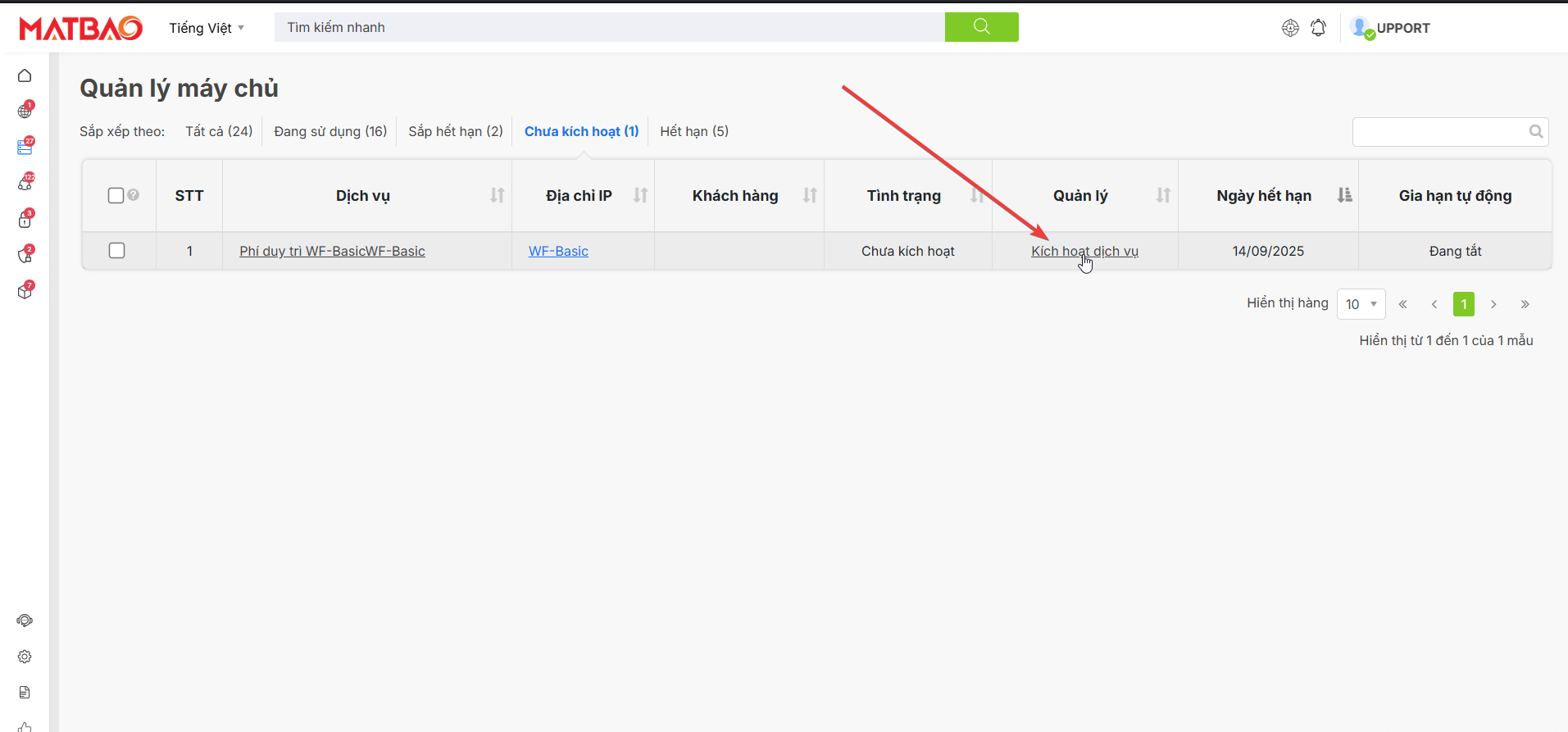
Task: Click the Kích hoạt dịch vụ link
Action: [1084, 251]
